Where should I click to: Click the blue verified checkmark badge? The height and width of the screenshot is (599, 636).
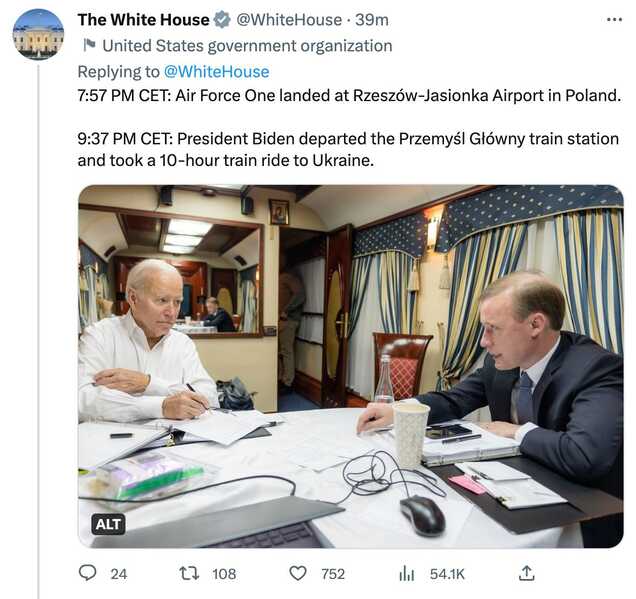(223, 20)
